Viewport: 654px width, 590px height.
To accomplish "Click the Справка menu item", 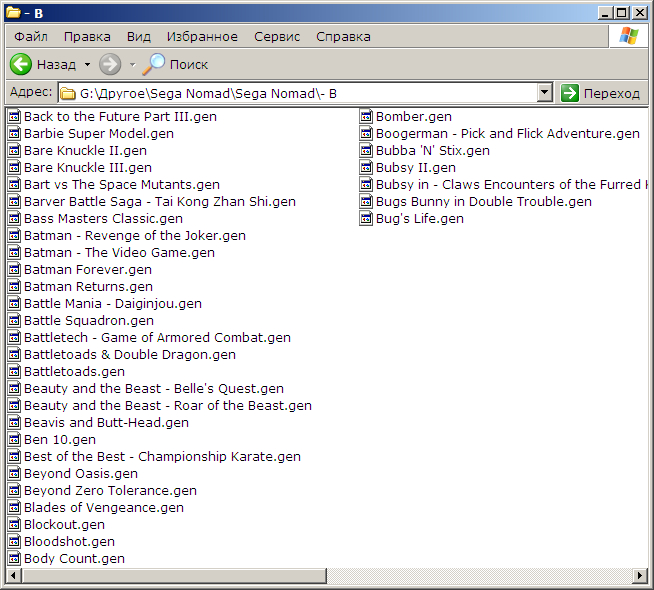I will coord(343,37).
